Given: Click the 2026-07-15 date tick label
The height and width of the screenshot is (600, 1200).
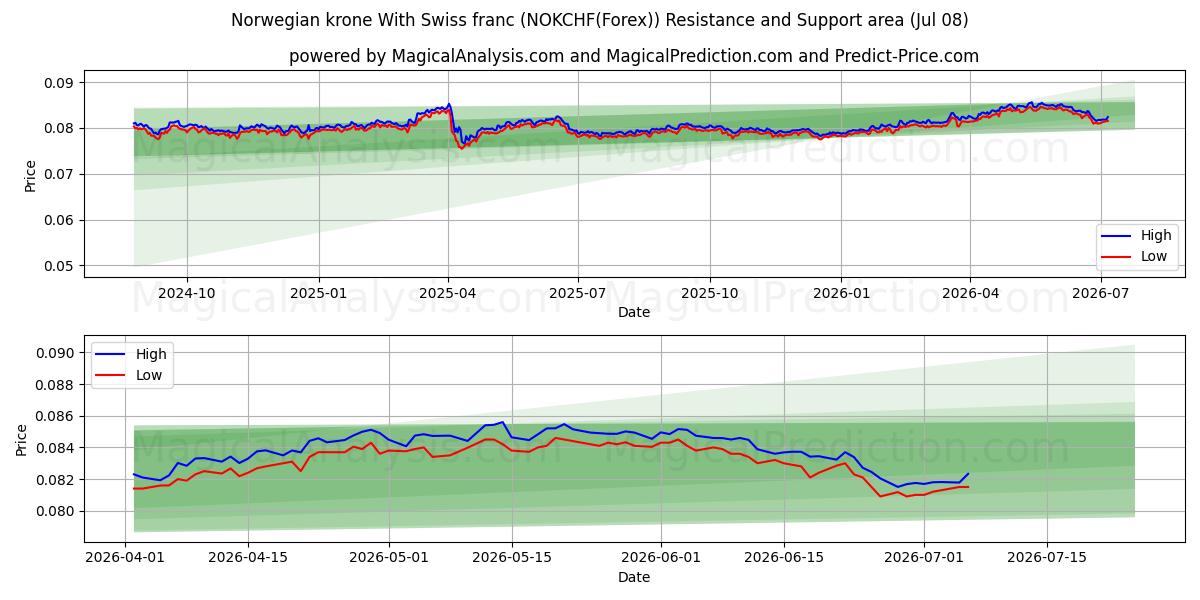Looking at the screenshot, I should point(1048,558).
